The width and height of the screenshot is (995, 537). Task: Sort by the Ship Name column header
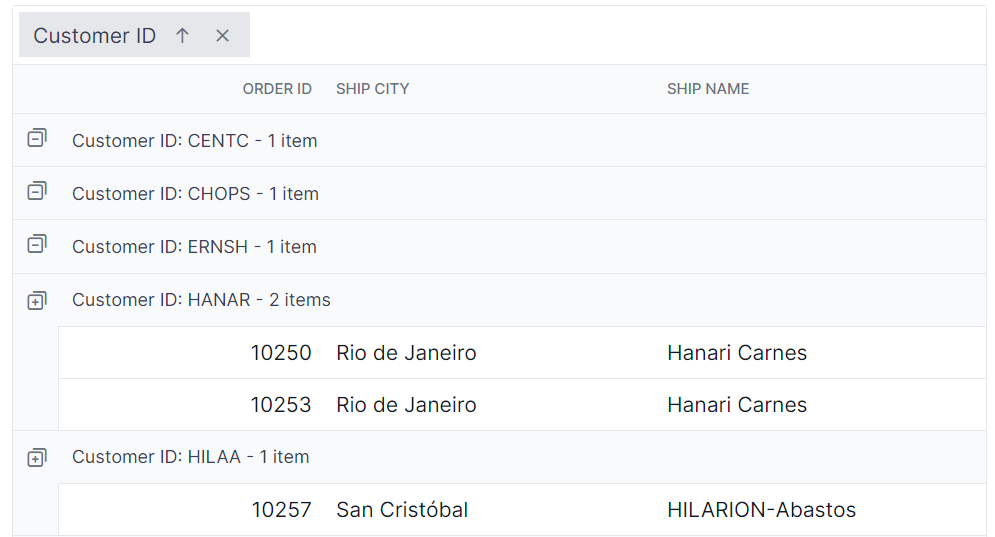click(708, 89)
